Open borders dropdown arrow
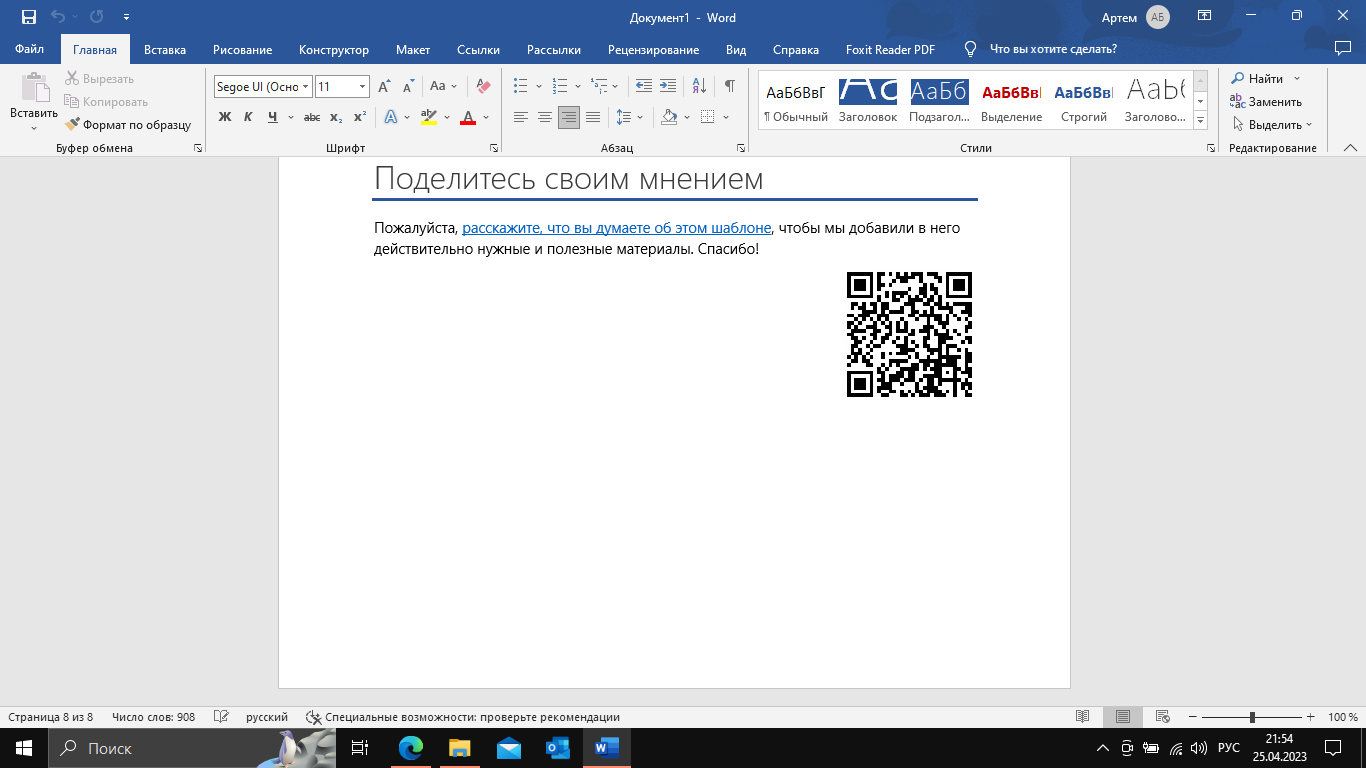Image resolution: width=1366 pixels, height=768 pixels. click(726, 117)
